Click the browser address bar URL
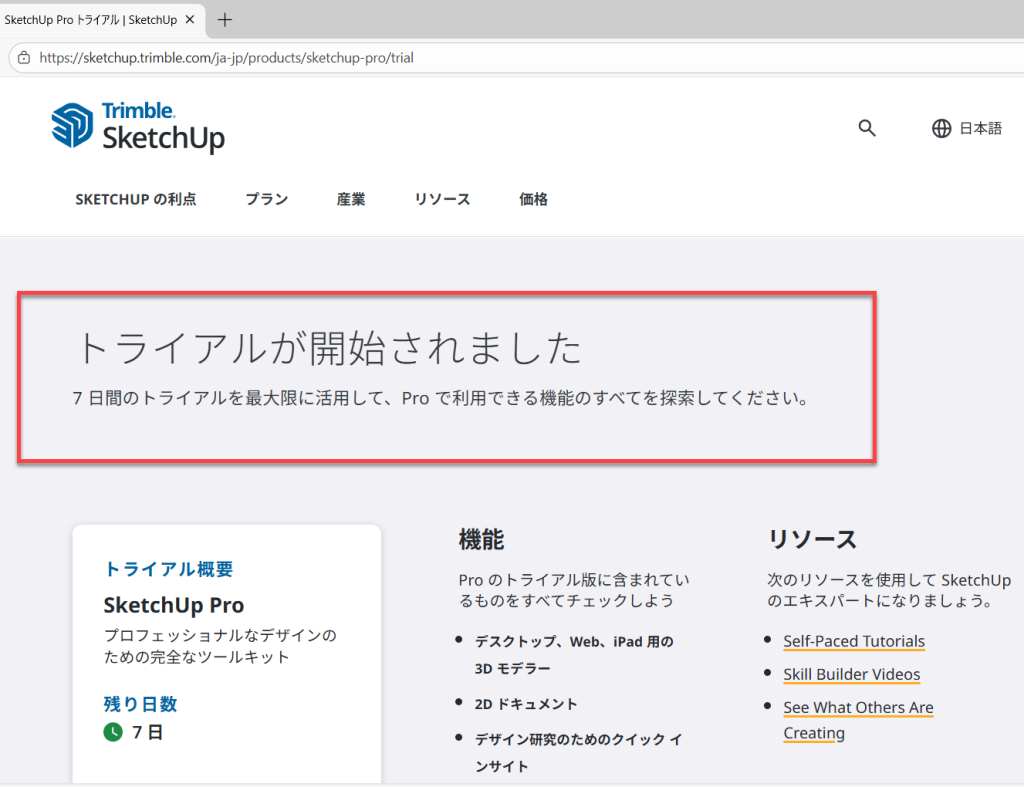This screenshot has width=1024, height=787. click(226, 58)
